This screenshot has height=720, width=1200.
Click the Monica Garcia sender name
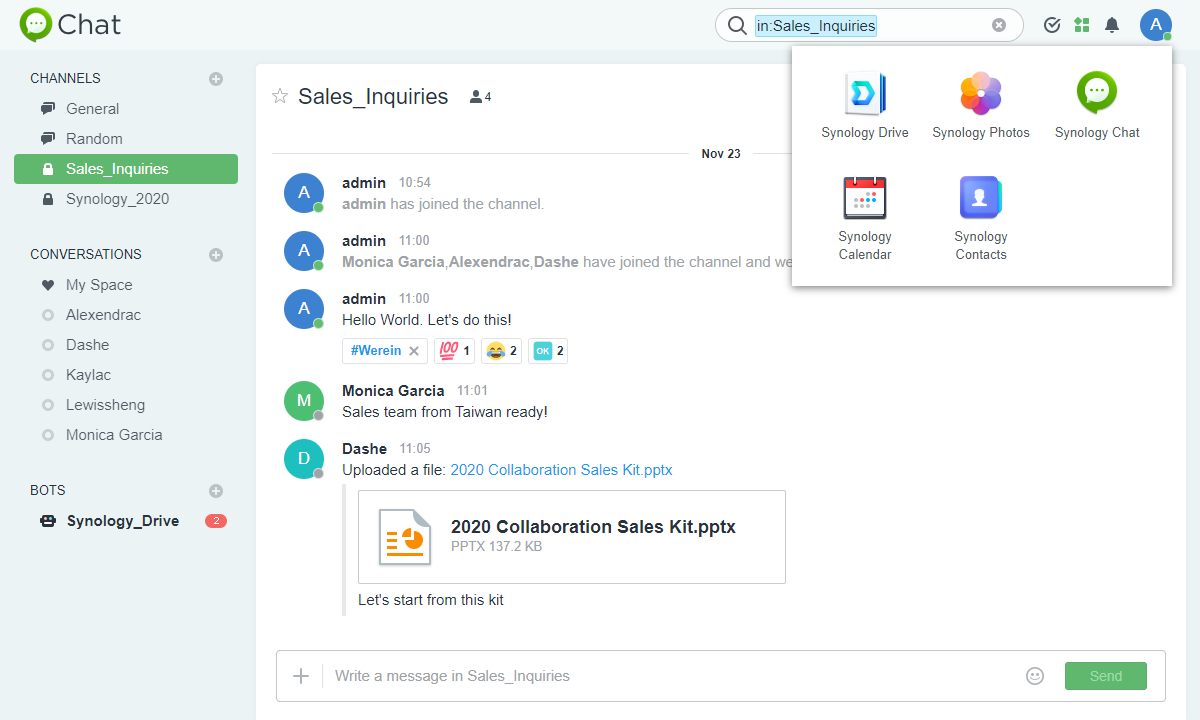[x=393, y=391]
